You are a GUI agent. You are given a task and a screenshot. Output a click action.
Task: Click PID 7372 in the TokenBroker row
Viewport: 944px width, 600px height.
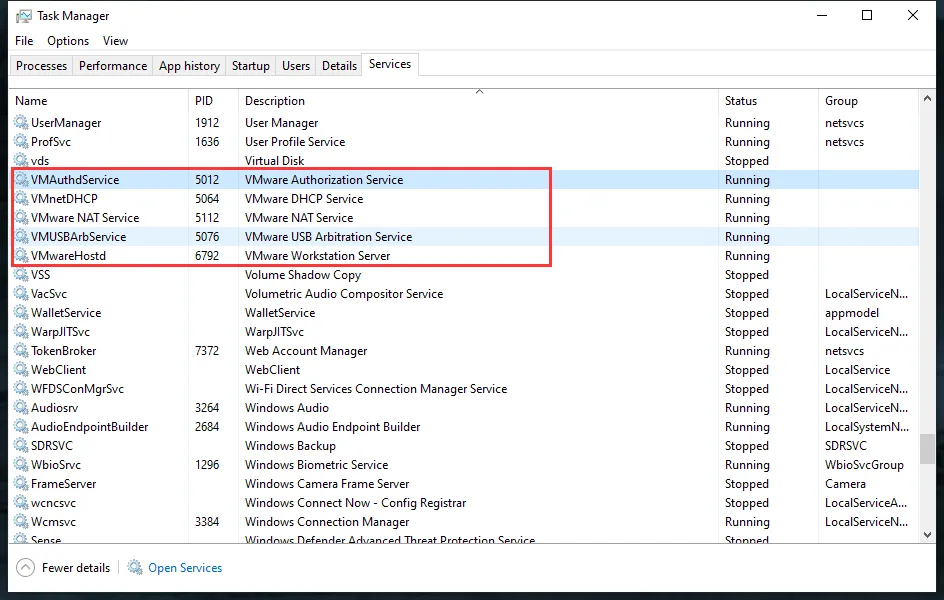pyautogui.click(x=207, y=350)
